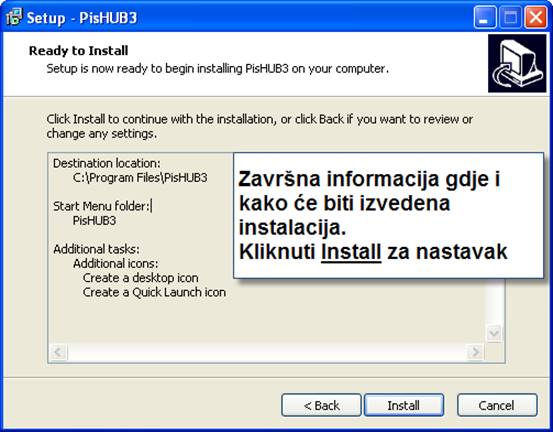553x432 pixels.
Task: Click the Start Menu folder label line
Action: [102, 206]
